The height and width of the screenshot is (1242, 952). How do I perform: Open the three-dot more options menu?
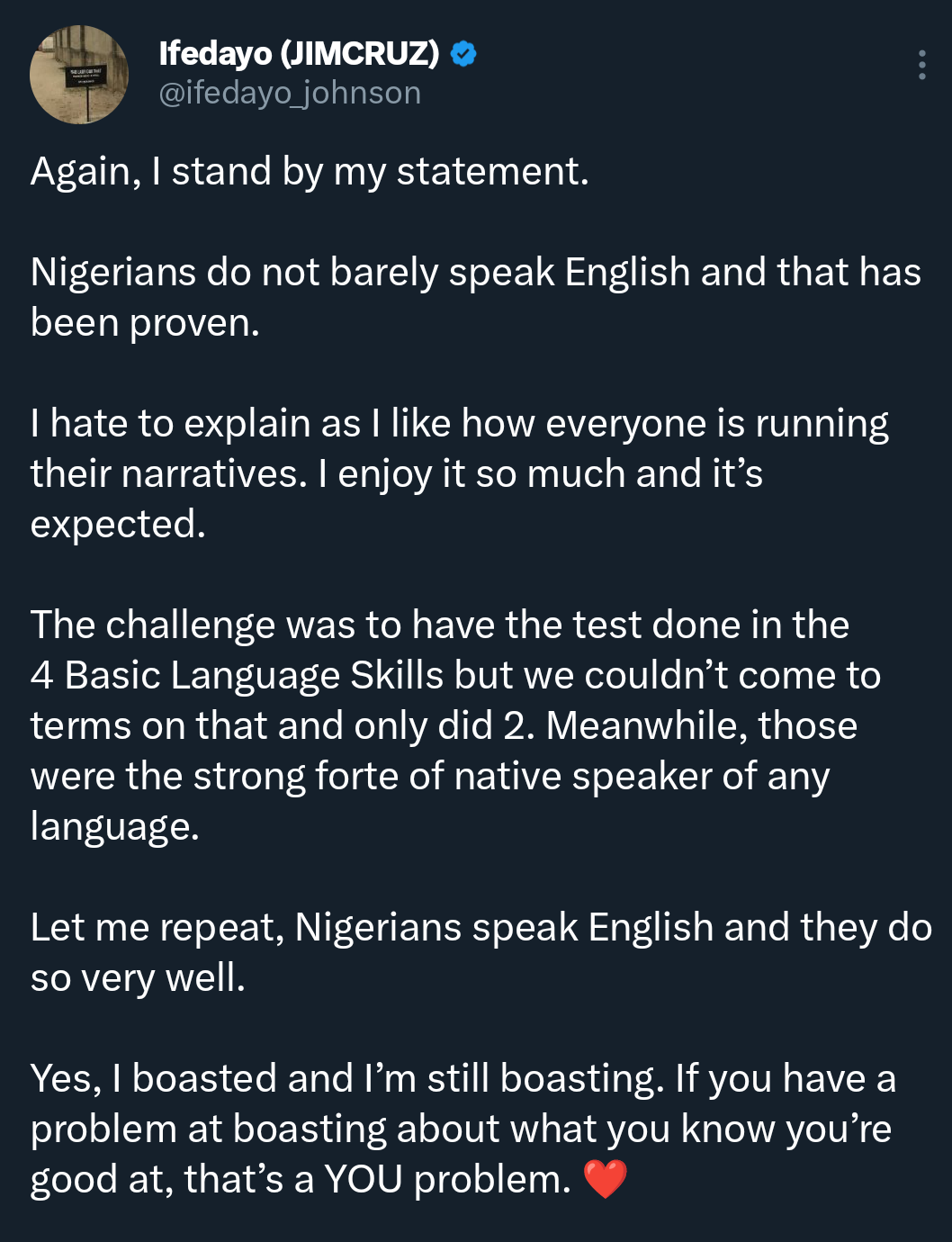click(921, 65)
